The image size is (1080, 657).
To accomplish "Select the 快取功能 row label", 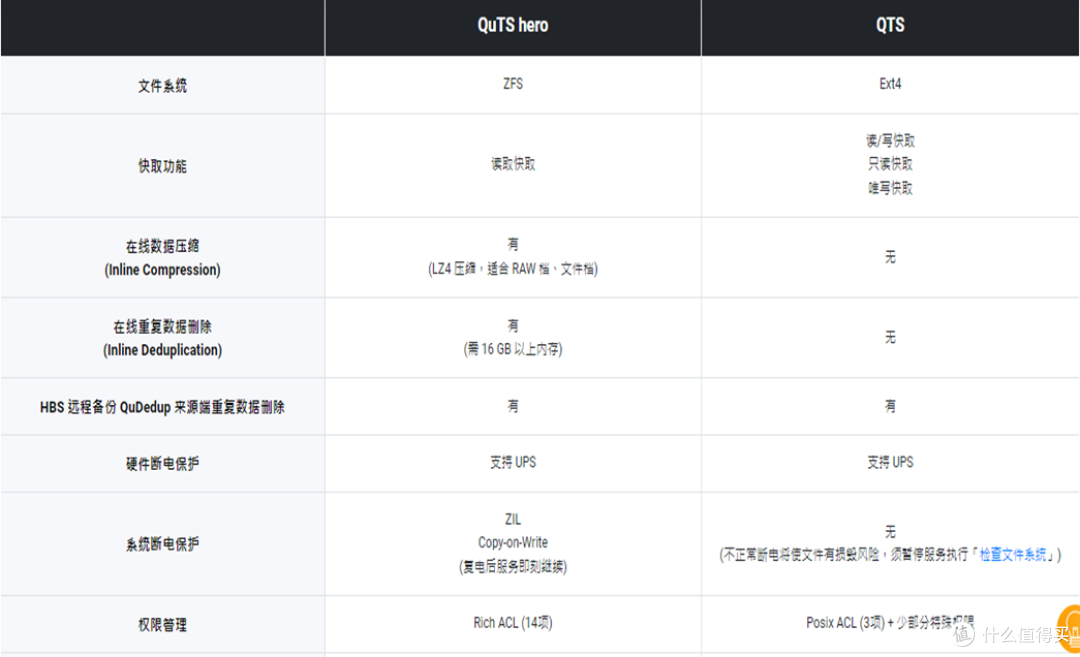I will point(163,166).
